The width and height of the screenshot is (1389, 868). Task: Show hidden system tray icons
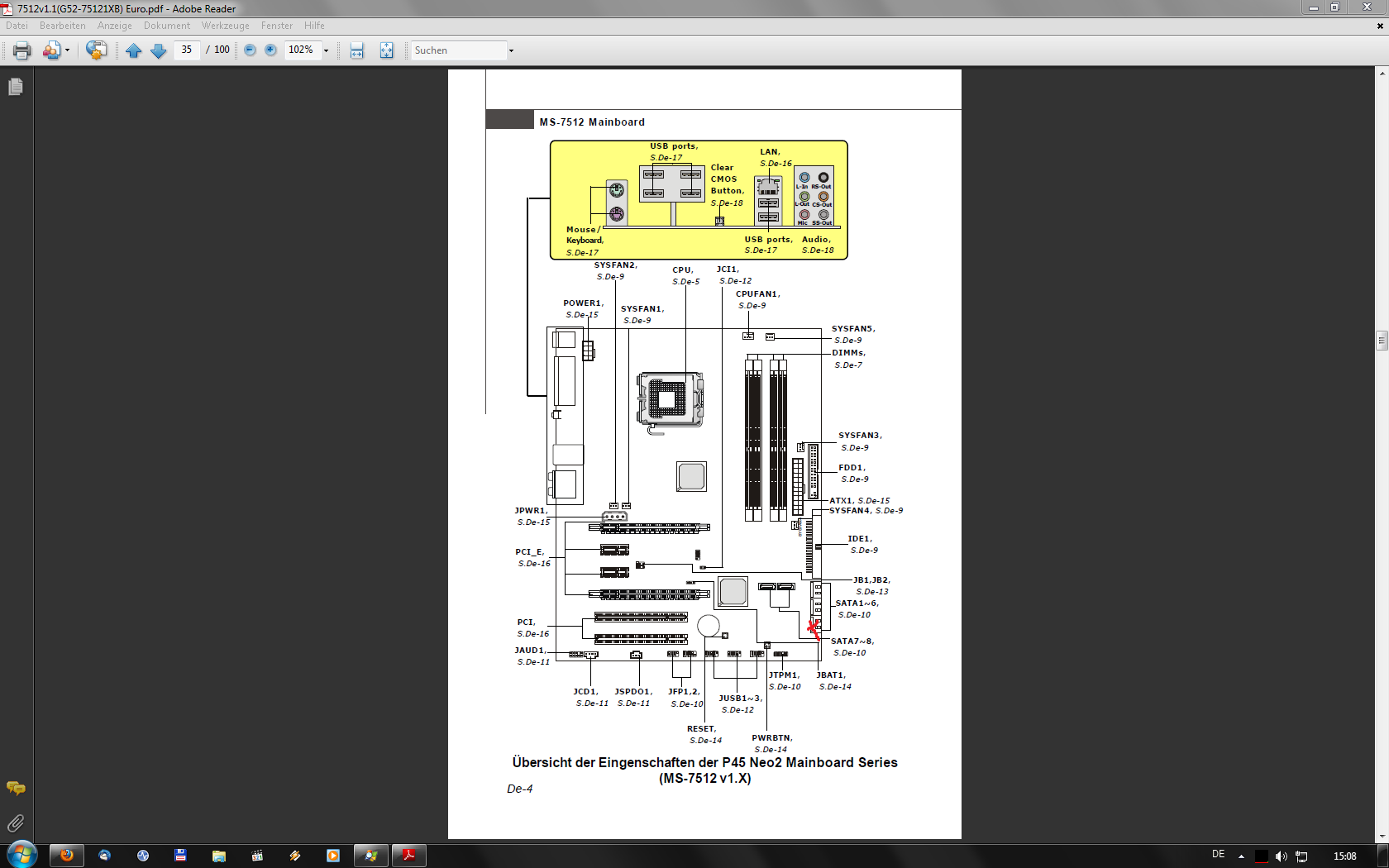tap(1241, 856)
